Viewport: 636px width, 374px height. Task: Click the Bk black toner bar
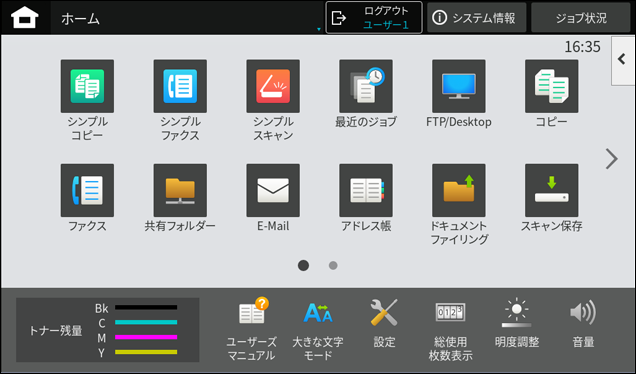(146, 307)
